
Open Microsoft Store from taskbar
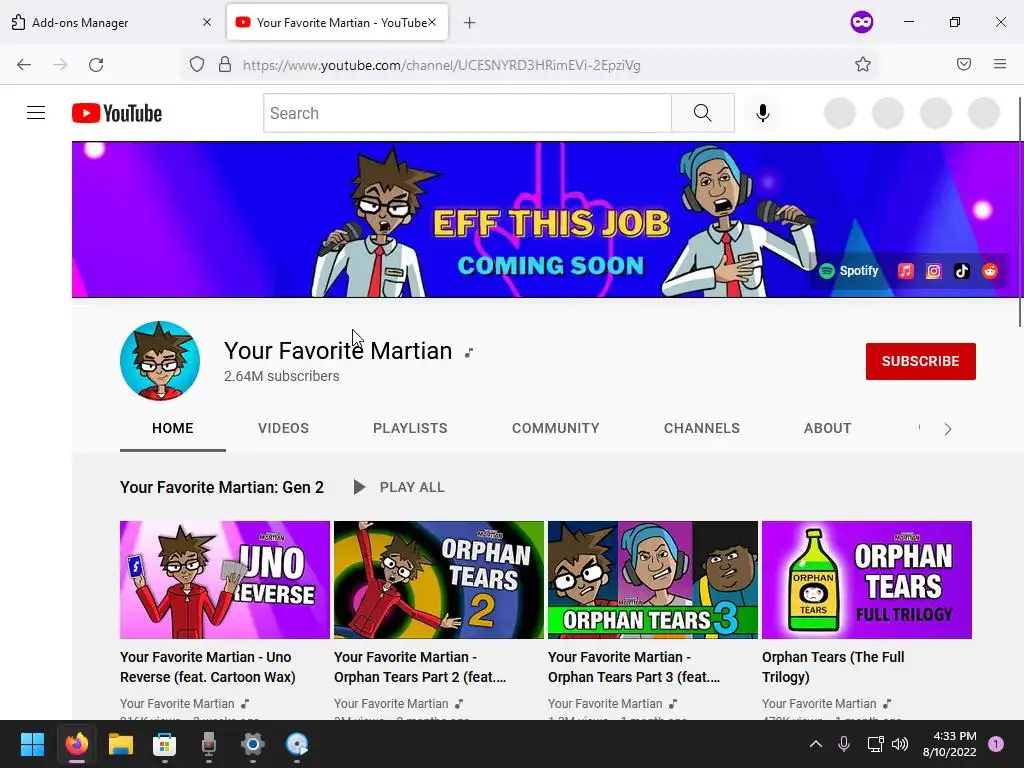click(x=165, y=744)
